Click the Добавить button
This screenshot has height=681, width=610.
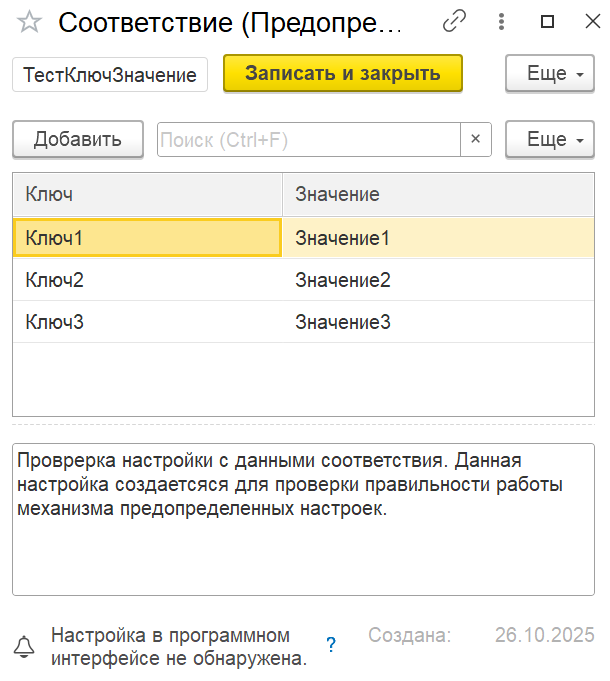pyautogui.click(x=78, y=140)
